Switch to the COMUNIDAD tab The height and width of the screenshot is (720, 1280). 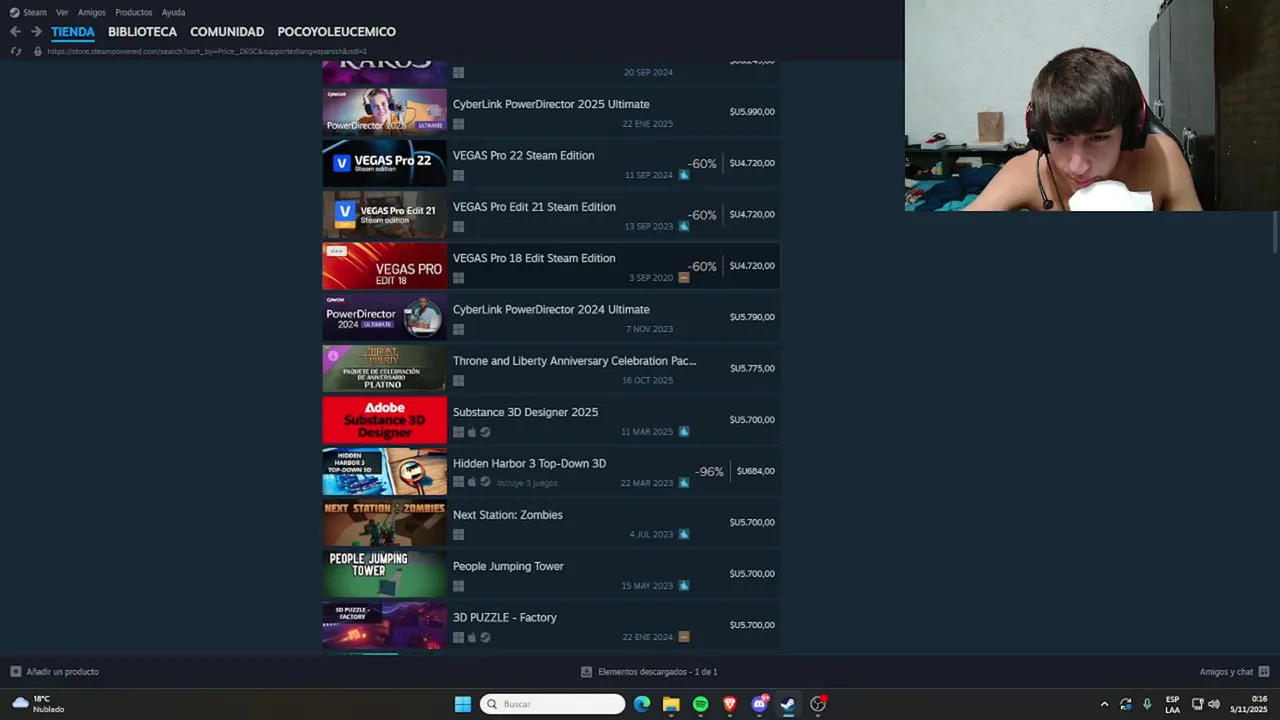pyautogui.click(x=227, y=32)
